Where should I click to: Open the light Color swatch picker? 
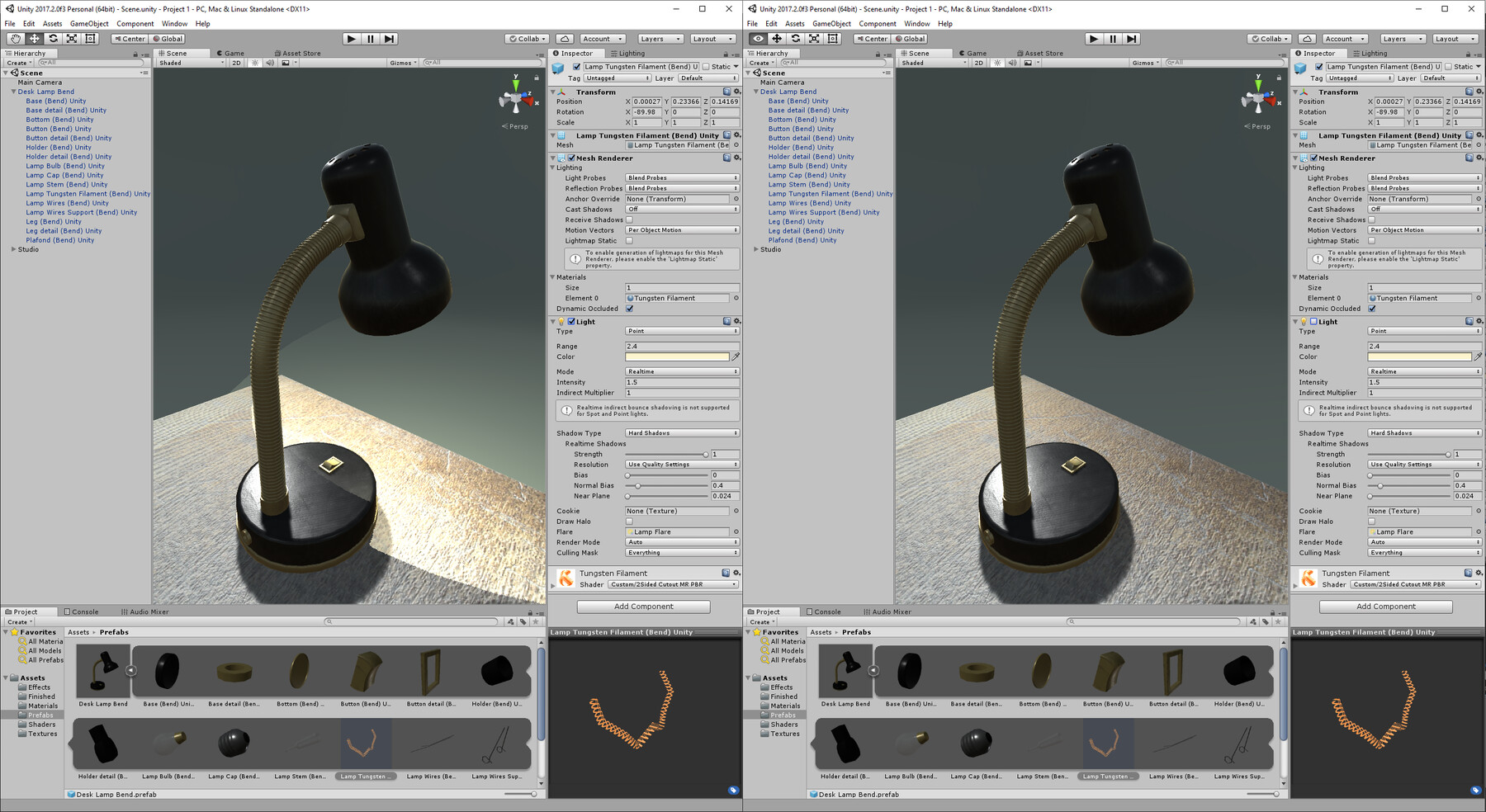(677, 356)
